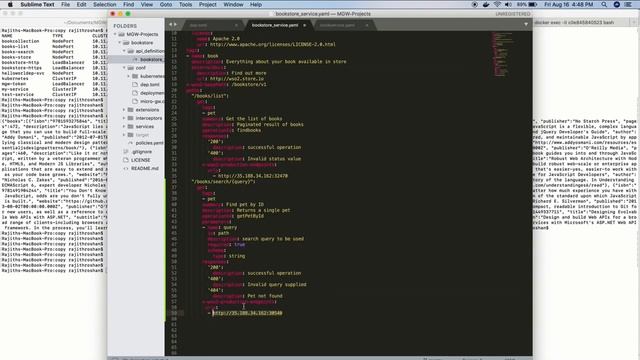Screen dimensions: 640x360
Task: Select the docker exec bash terminal tab
Action: click(x=574, y=22)
